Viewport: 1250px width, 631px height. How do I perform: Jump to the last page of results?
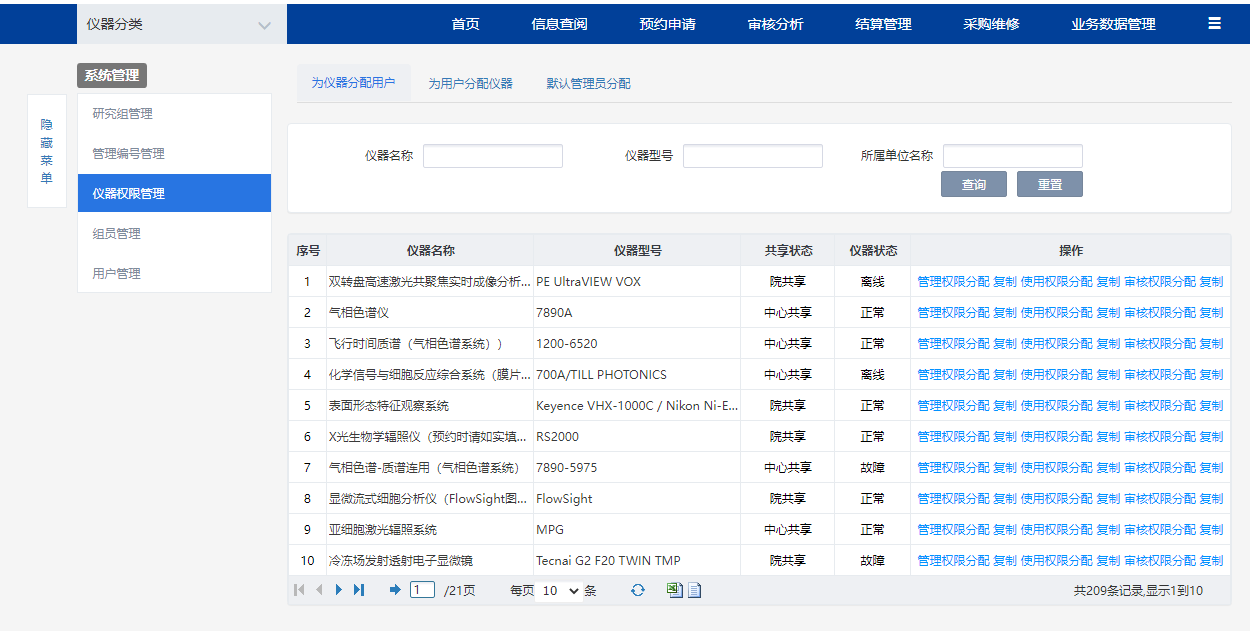coord(359,590)
